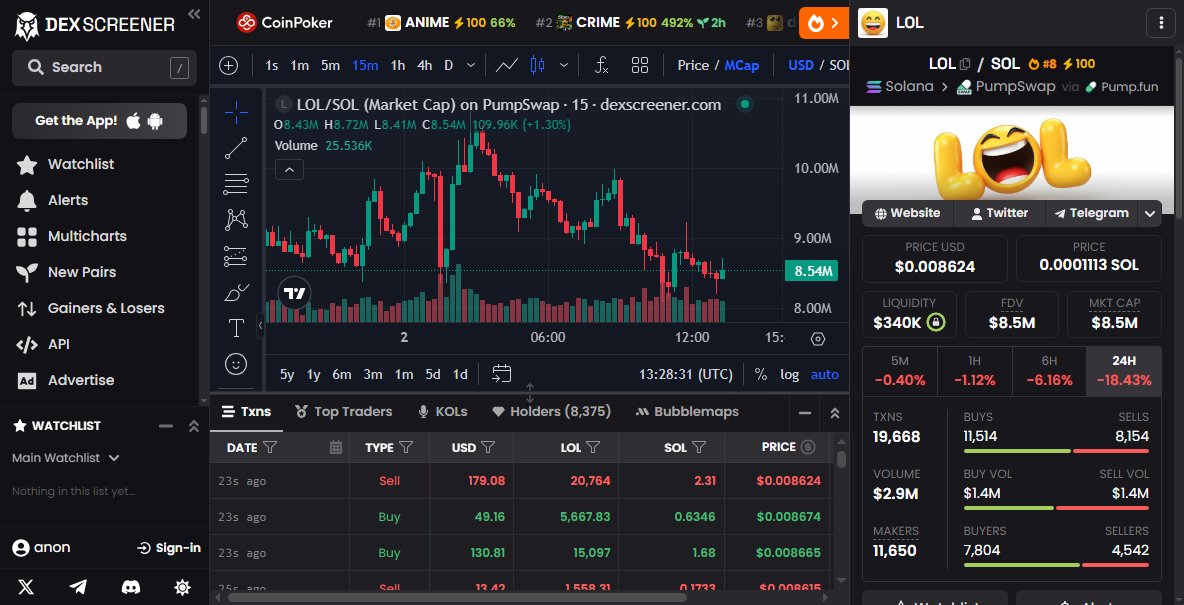
Task: Toggle the chart to Price mode
Action: (x=692, y=66)
